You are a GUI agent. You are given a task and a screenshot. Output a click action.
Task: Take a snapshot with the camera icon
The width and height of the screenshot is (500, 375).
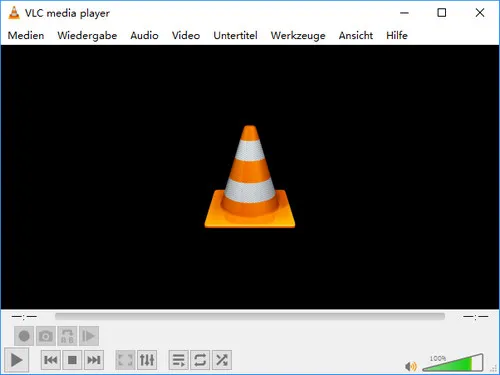coord(46,336)
